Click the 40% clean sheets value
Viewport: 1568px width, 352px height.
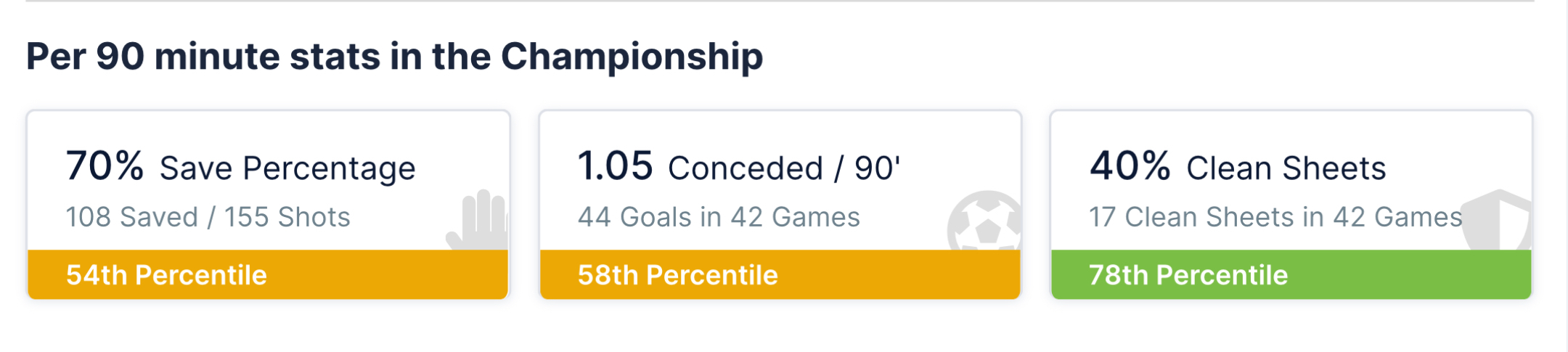coord(1130,166)
